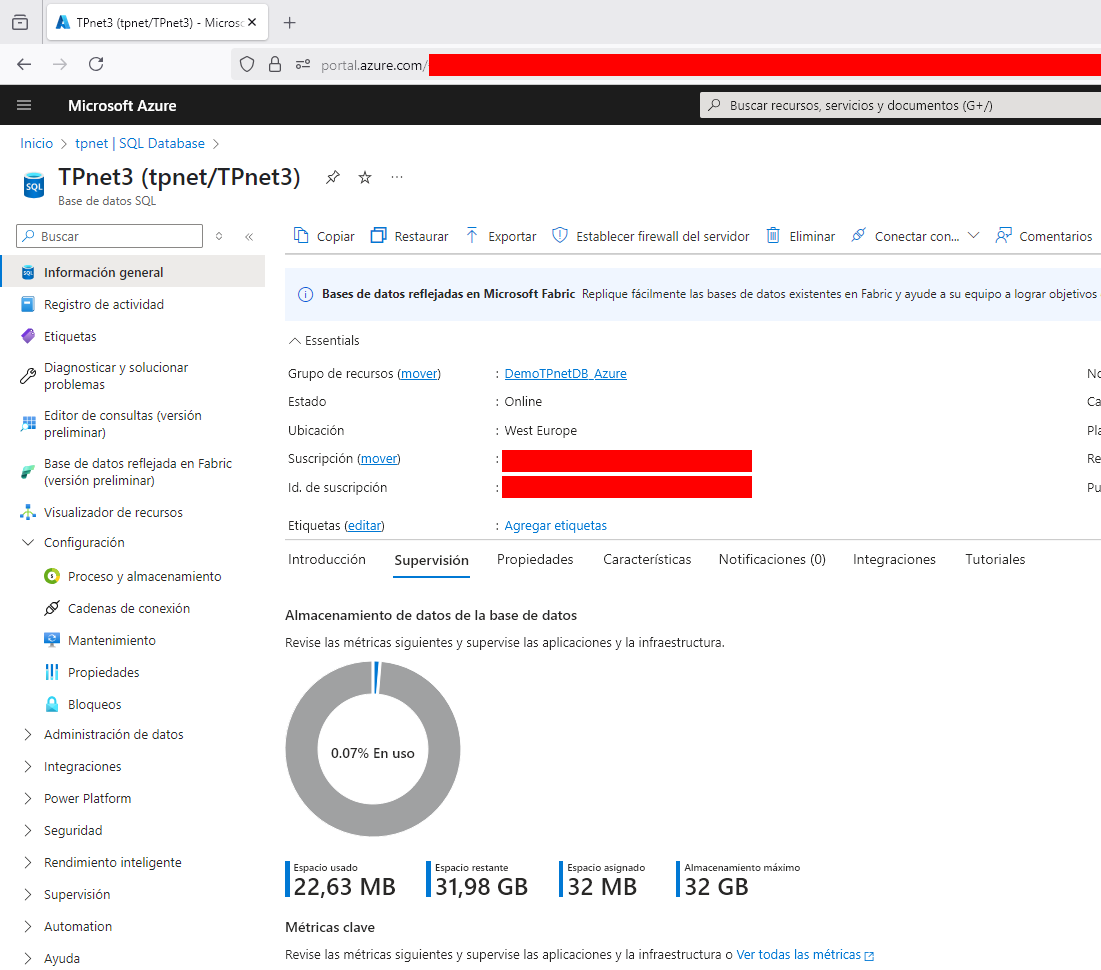Open the Azure portal hamburger menu
Image resolution: width=1101 pixels, height=970 pixels.
[x=24, y=105]
